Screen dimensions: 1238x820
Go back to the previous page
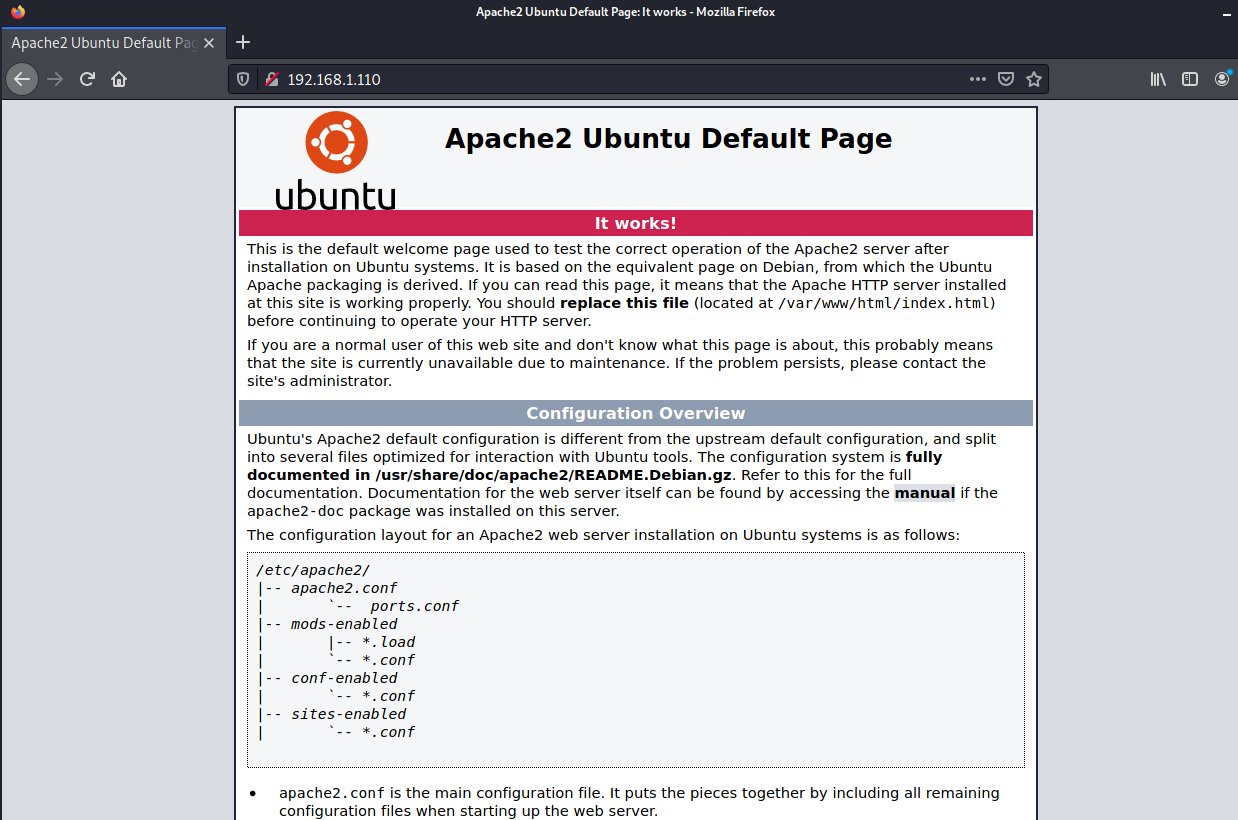(x=22, y=79)
